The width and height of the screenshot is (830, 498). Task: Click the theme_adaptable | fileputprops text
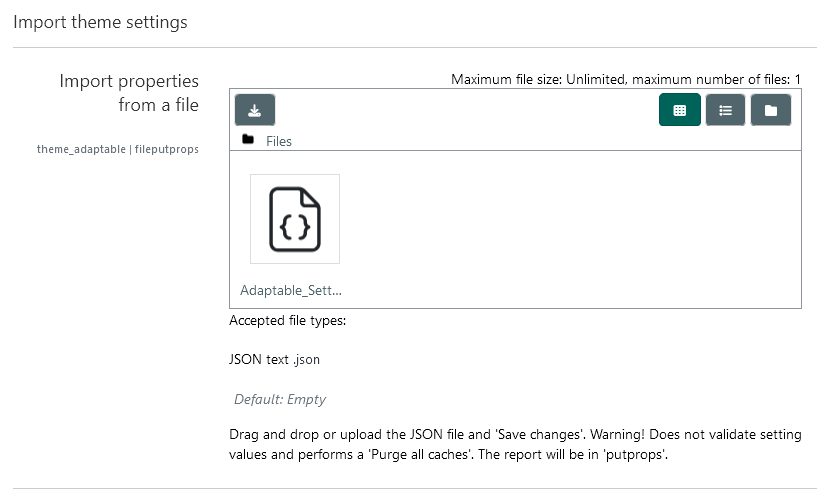click(x=118, y=149)
